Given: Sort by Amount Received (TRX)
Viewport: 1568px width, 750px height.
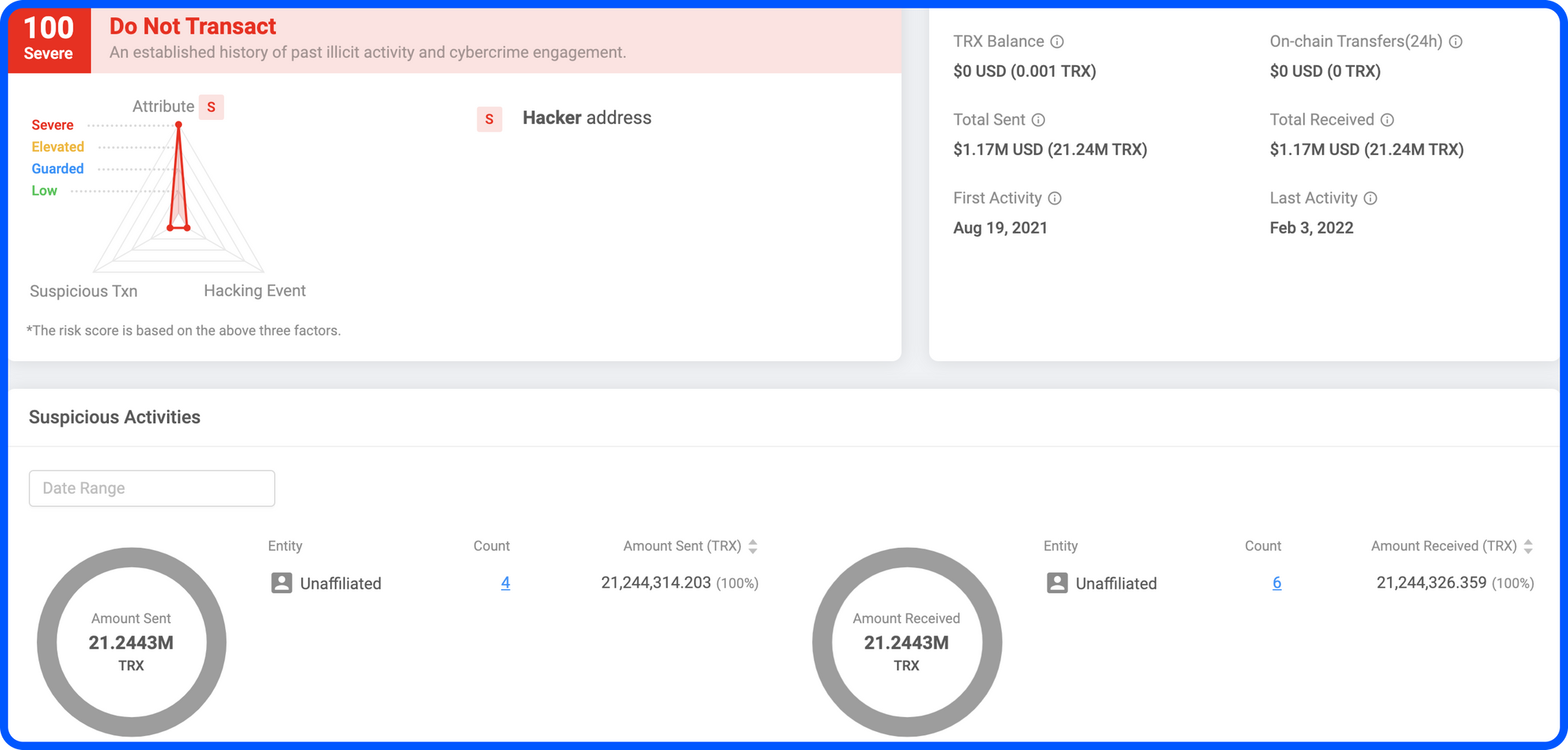Looking at the screenshot, I should tap(1527, 546).
